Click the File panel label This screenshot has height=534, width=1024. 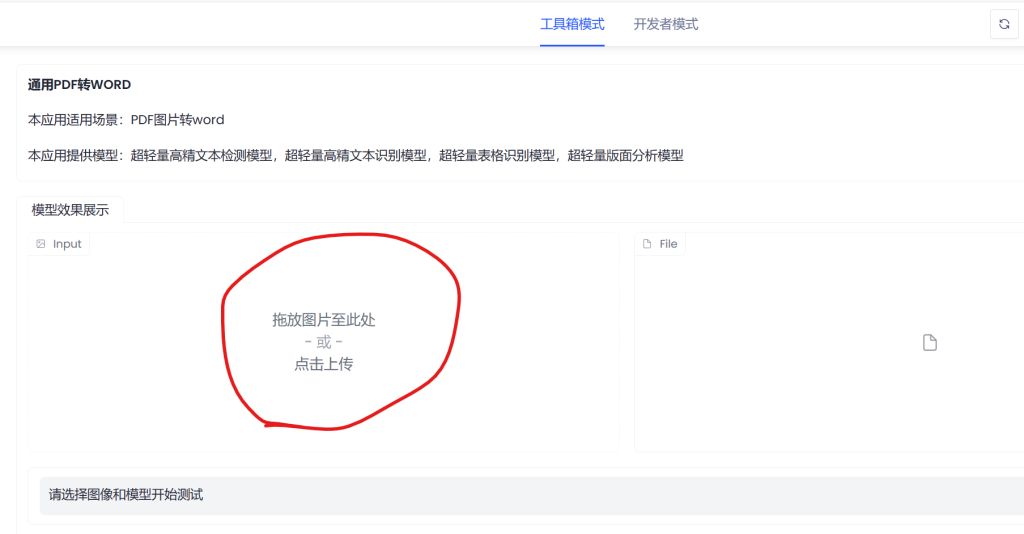coord(668,244)
